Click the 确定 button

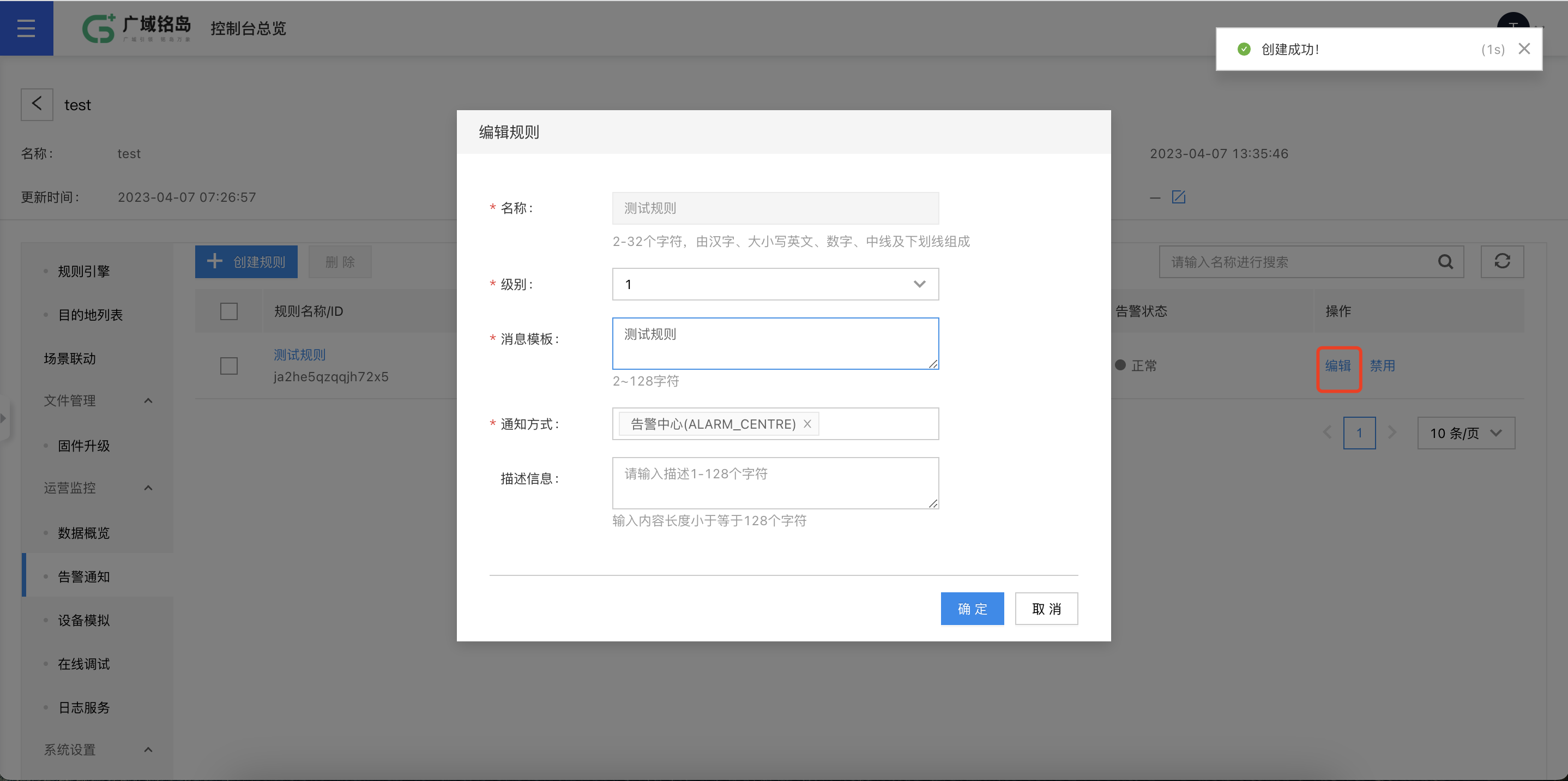click(972, 609)
